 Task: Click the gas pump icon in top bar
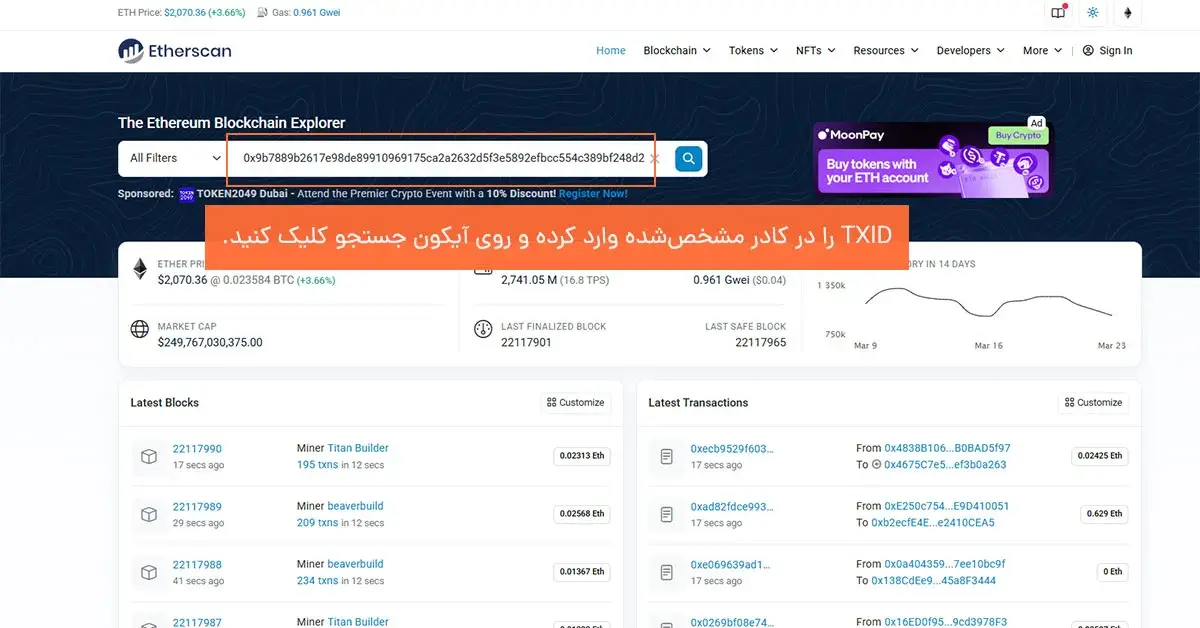[x=262, y=13]
